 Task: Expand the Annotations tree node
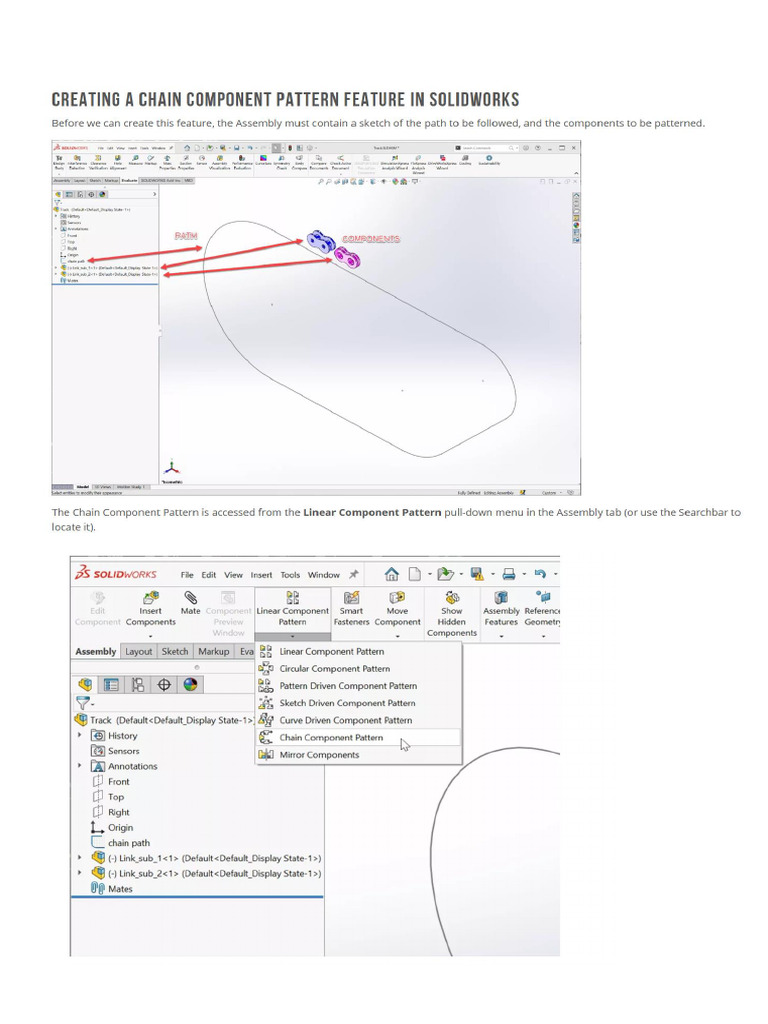coord(80,766)
